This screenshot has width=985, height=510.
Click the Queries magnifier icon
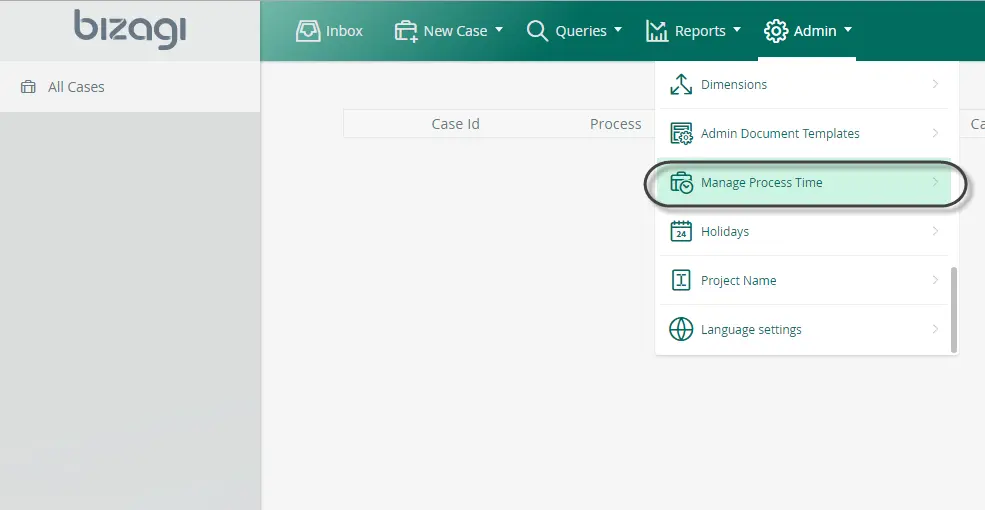pyautogui.click(x=537, y=31)
